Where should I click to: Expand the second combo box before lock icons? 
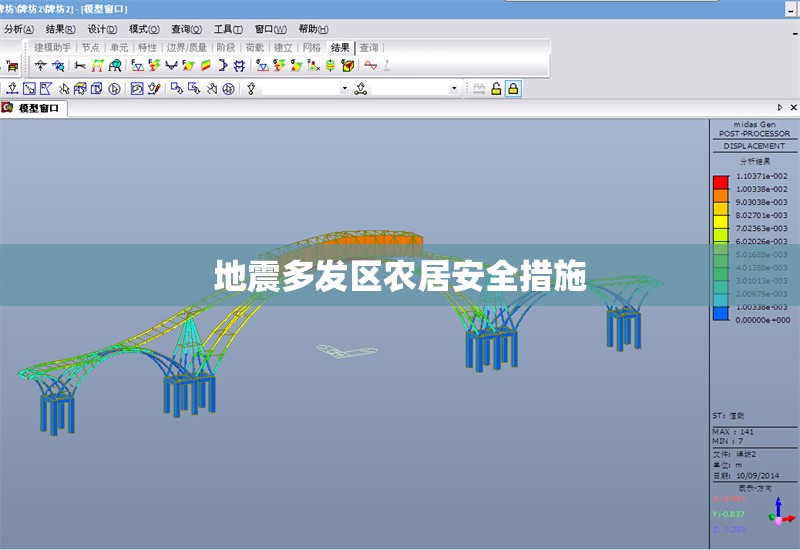pyautogui.click(x=454, y=89)
